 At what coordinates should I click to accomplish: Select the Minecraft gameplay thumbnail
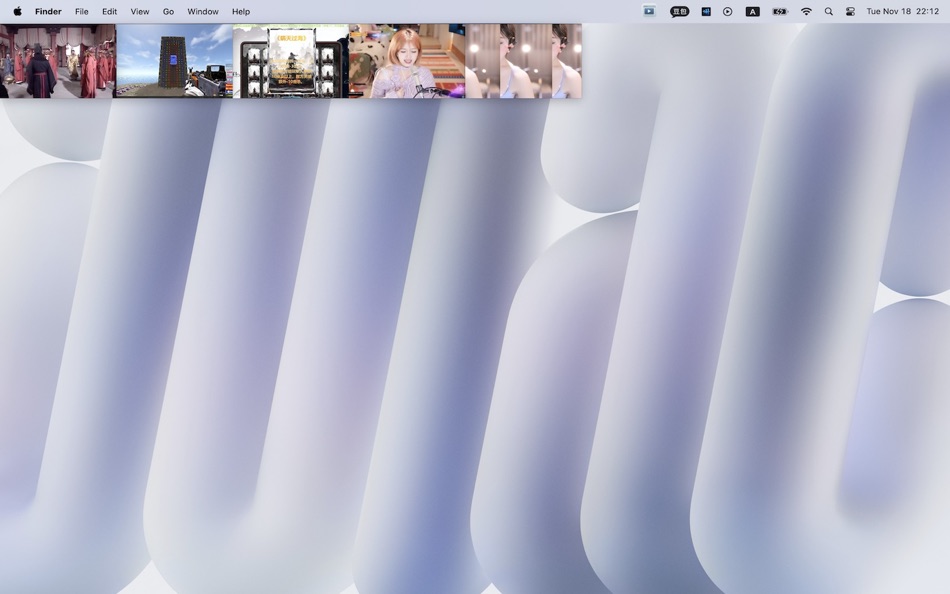coord(173,61)
